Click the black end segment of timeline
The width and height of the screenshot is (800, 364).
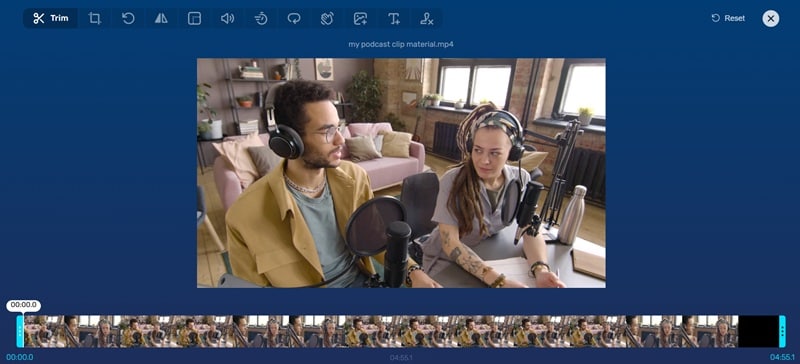click(x=758, y=331)
